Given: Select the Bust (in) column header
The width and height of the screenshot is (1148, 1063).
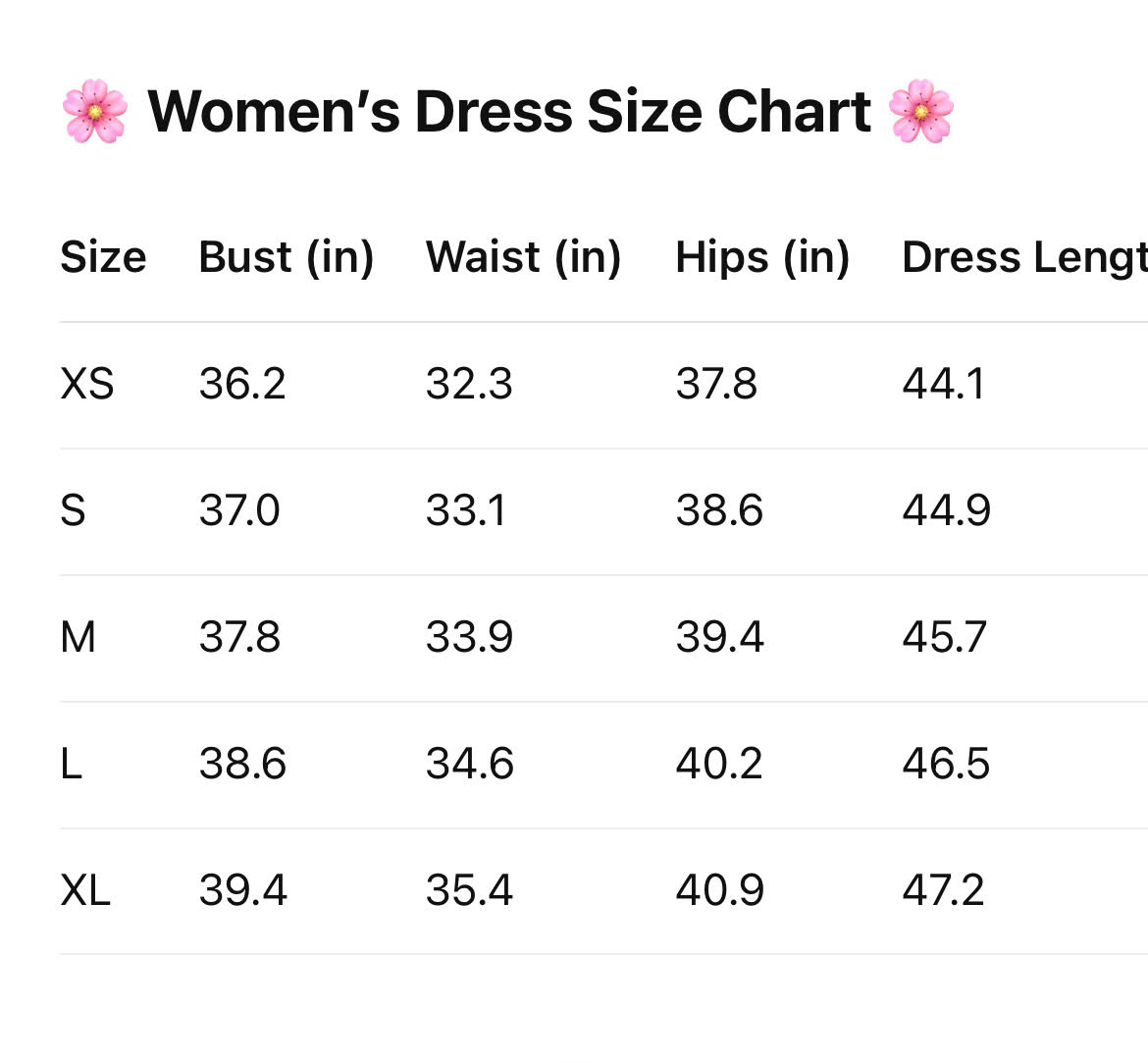Looking at the screenshot, I should (x=286, y=257).
